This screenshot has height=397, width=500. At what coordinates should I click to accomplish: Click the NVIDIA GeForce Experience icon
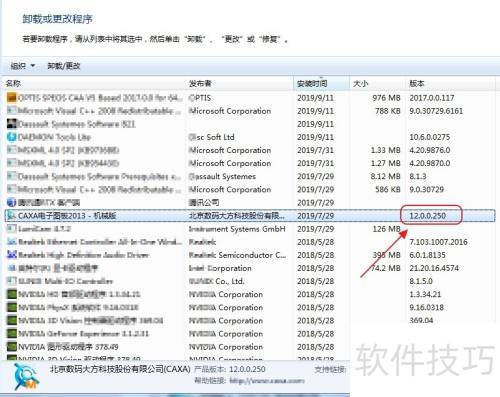pos(12,334)
